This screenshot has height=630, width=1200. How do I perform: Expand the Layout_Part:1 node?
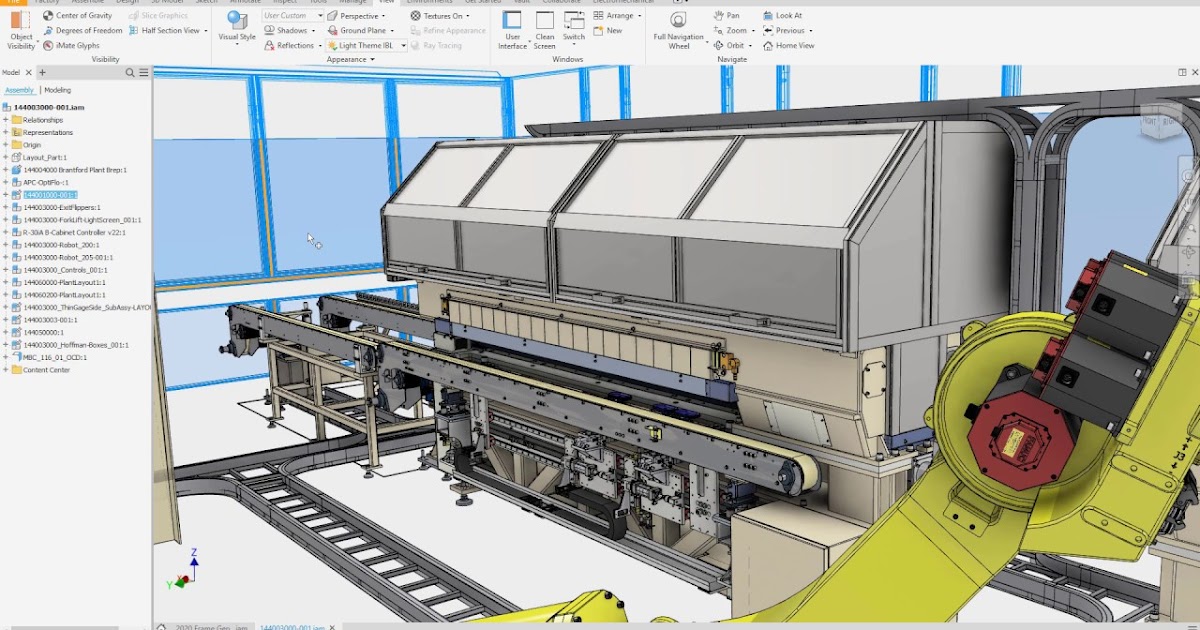tap(5, 158)
